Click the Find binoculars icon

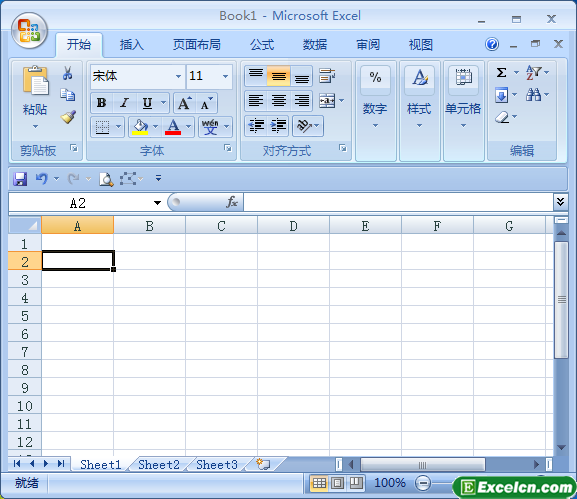coord(534,95)
